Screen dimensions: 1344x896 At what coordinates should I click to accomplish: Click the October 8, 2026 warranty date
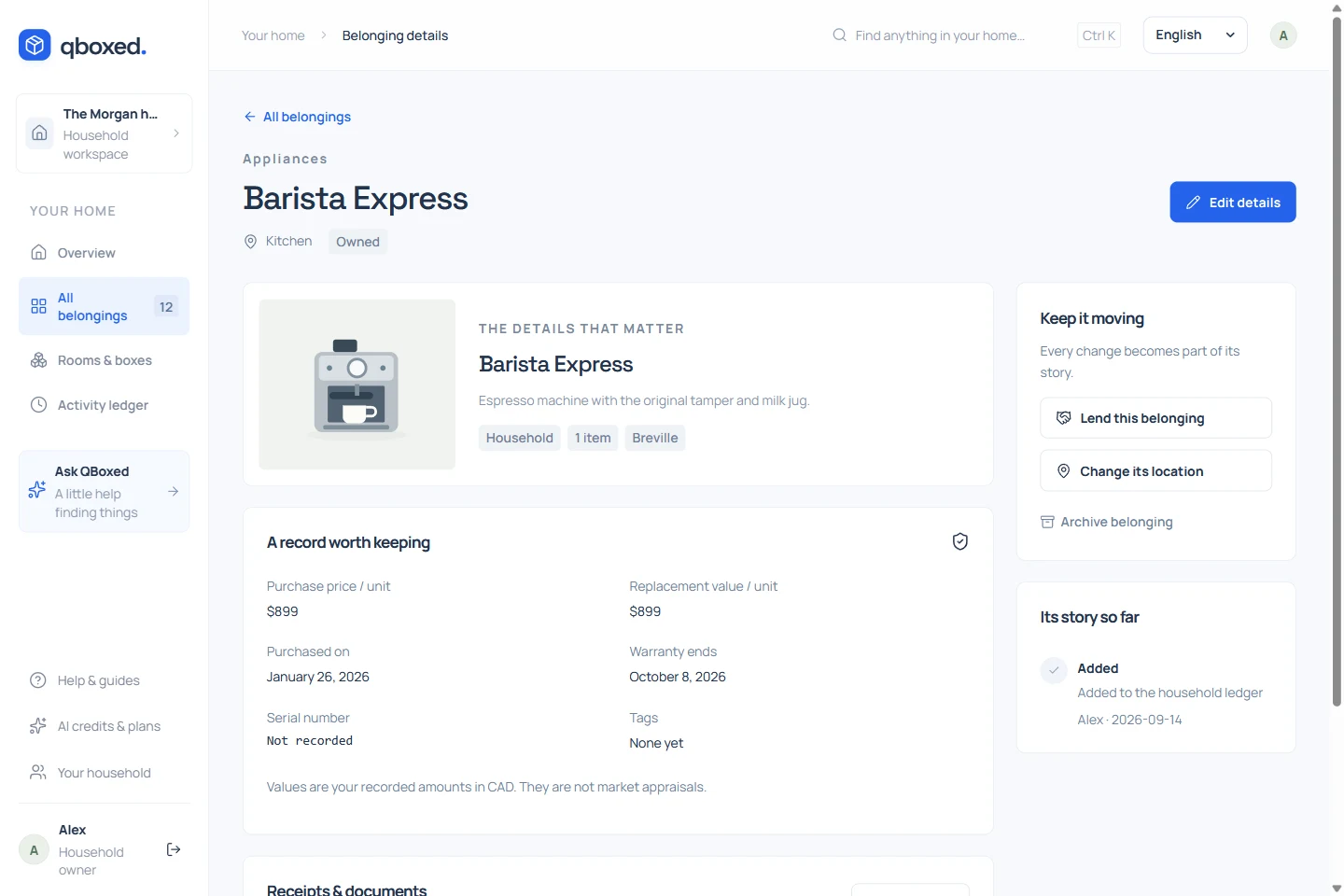(x=678, y=677)
